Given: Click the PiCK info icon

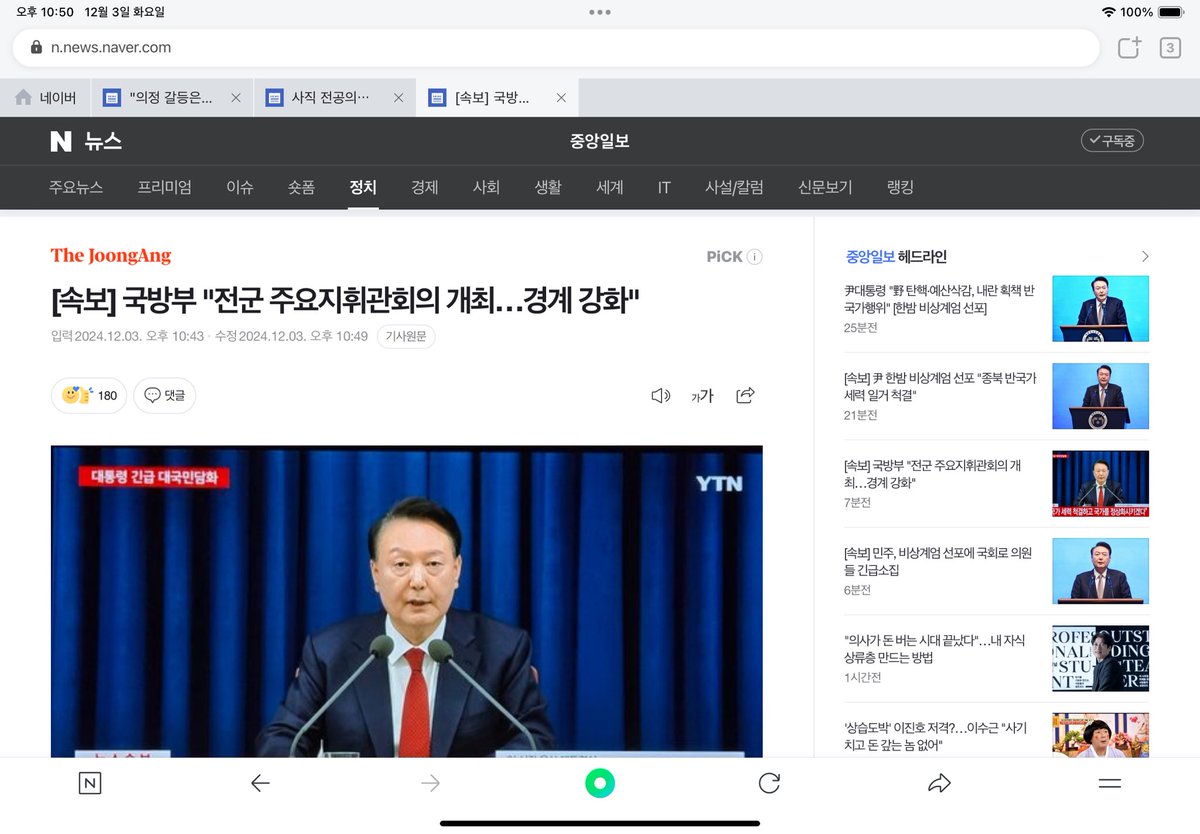Looking at the screenshot, I should (x=754, y=257).
